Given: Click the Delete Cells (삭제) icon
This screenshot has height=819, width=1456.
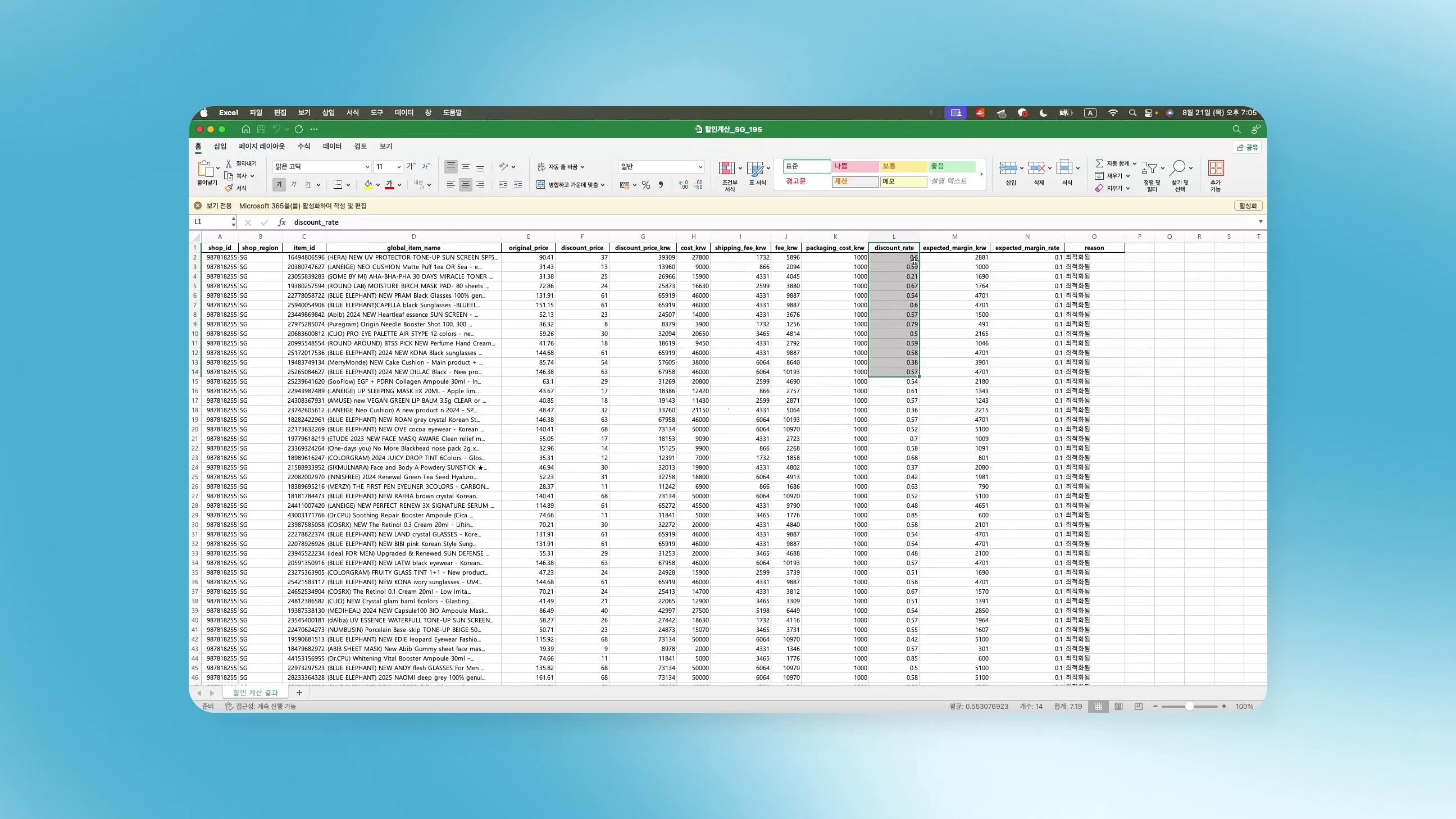Looking at the screenshot, I should click(1038, 172).
